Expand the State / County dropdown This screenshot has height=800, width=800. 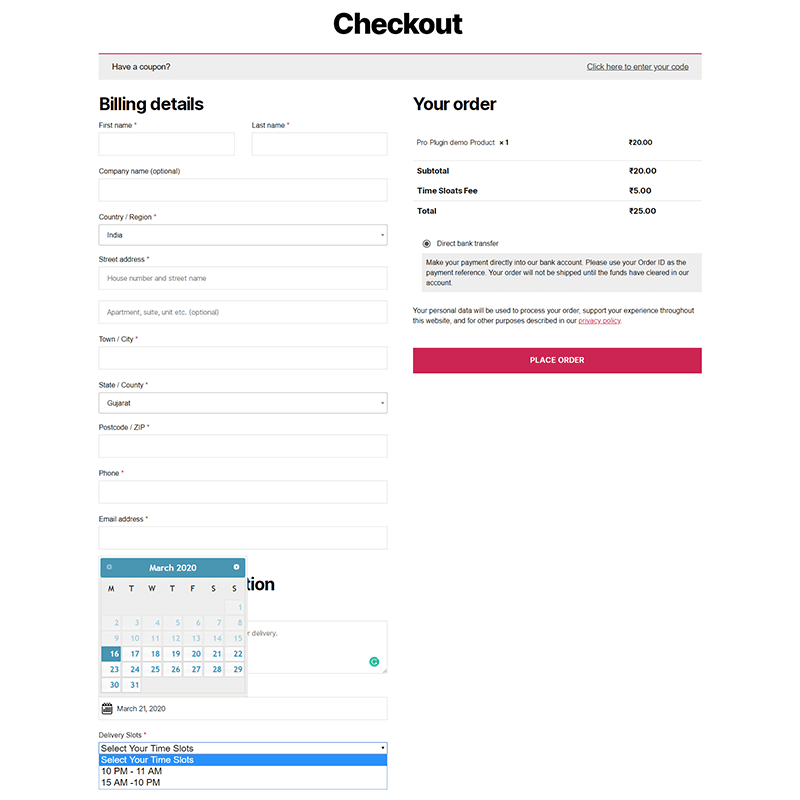coord(243,403)
